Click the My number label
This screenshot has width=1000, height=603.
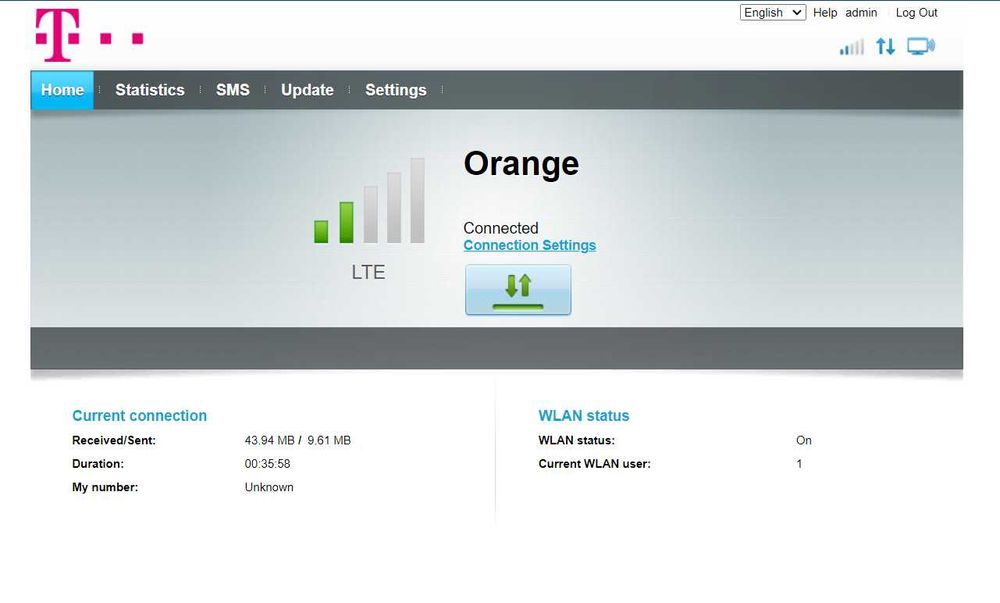(x=105, y=487)
